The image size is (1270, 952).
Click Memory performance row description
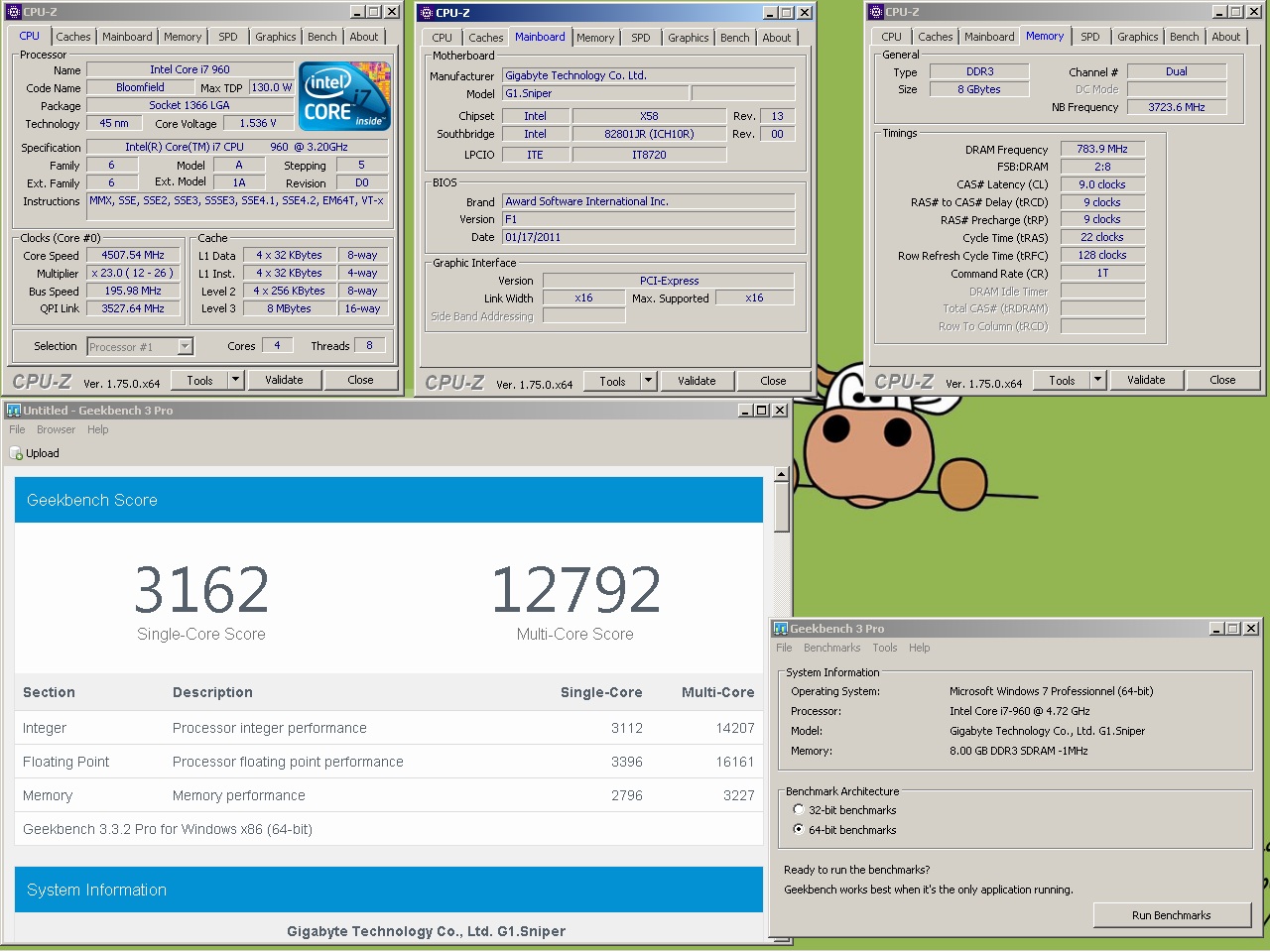(x=239, y=795)
